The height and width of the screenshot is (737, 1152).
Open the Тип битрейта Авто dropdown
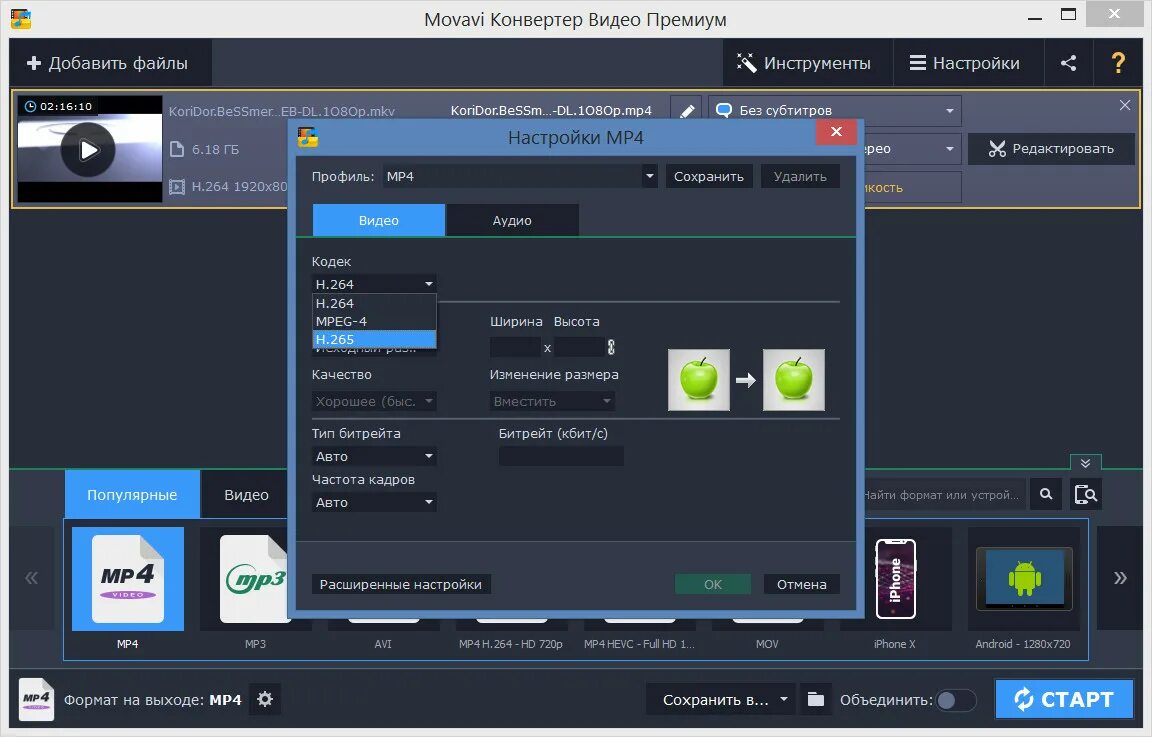click(x=374, y=456)
